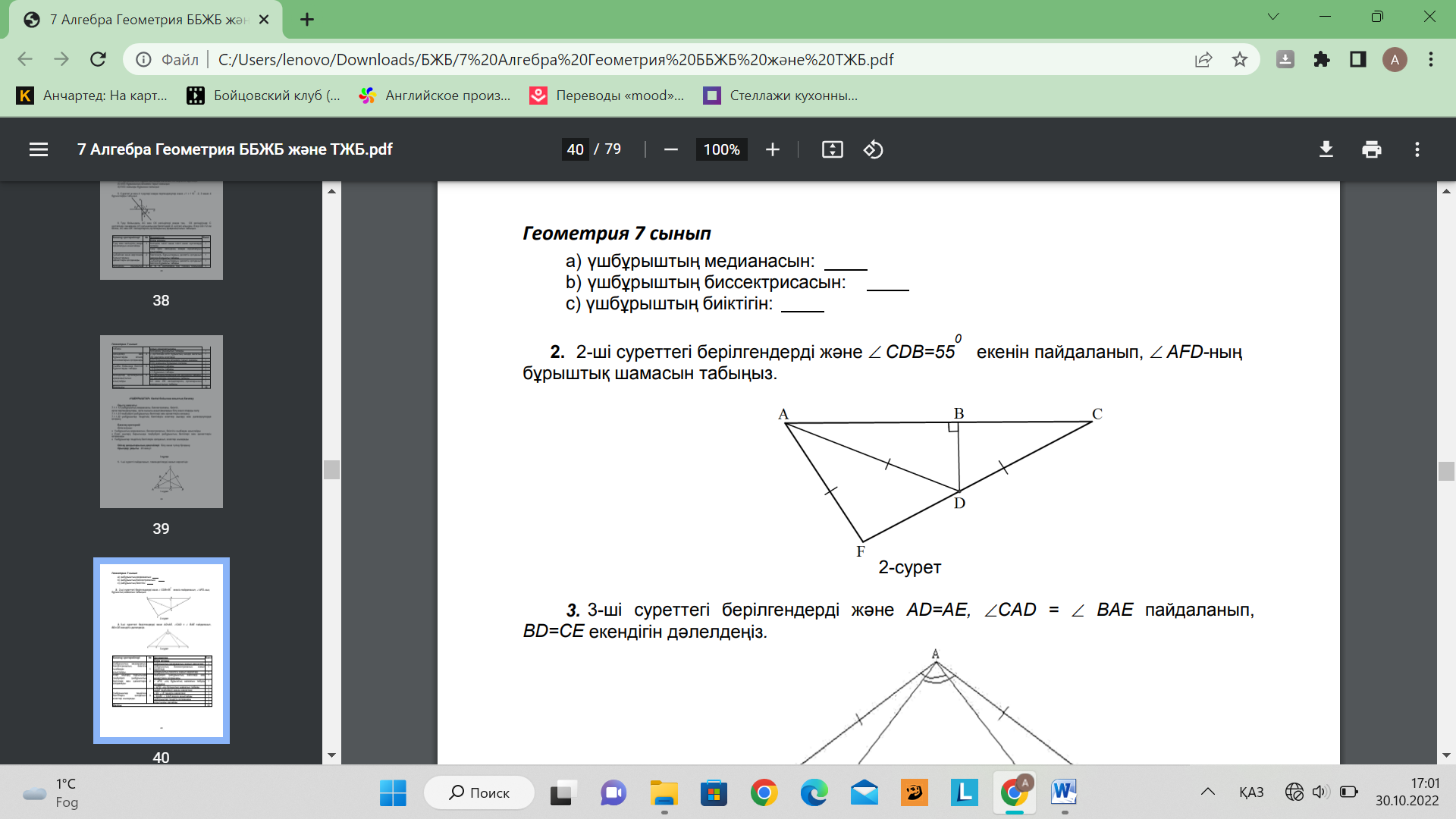Open the Chrome profile avatar

(x=1395, y=59)
